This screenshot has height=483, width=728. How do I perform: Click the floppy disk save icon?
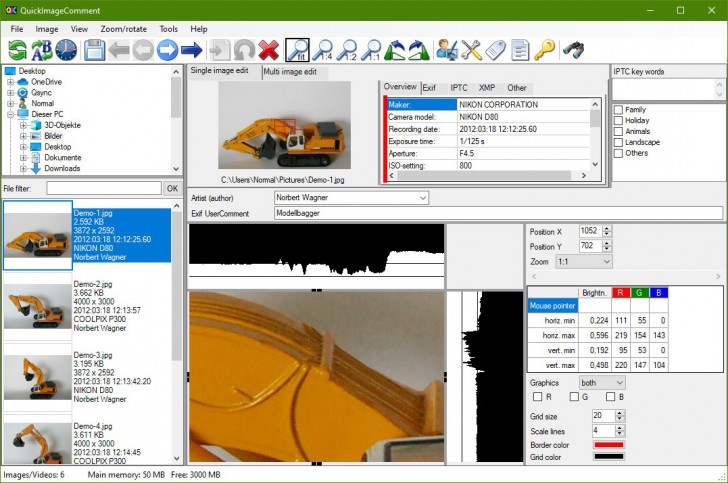tap(94, 50)
